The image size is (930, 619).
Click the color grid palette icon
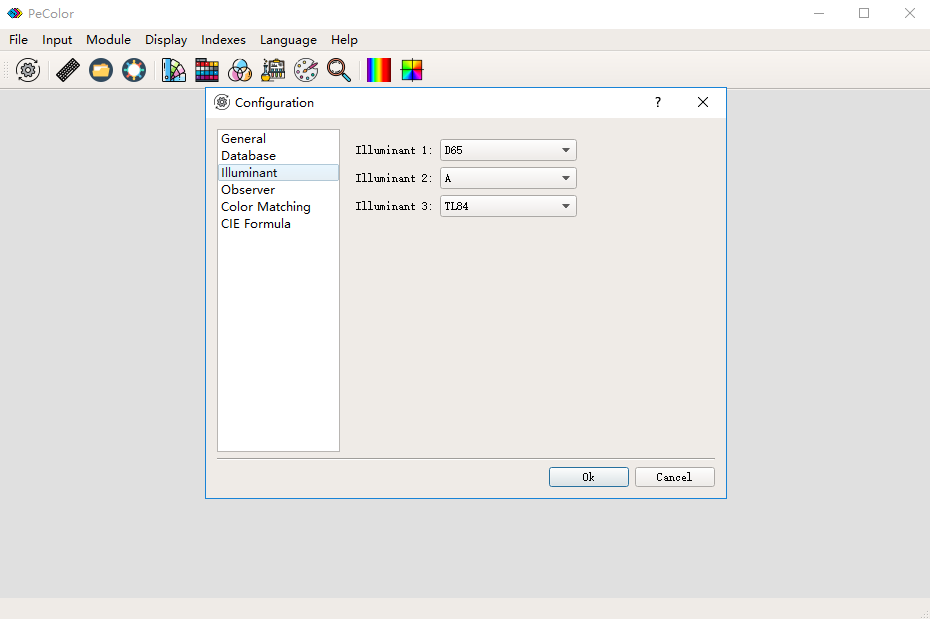tap(207, 70)
